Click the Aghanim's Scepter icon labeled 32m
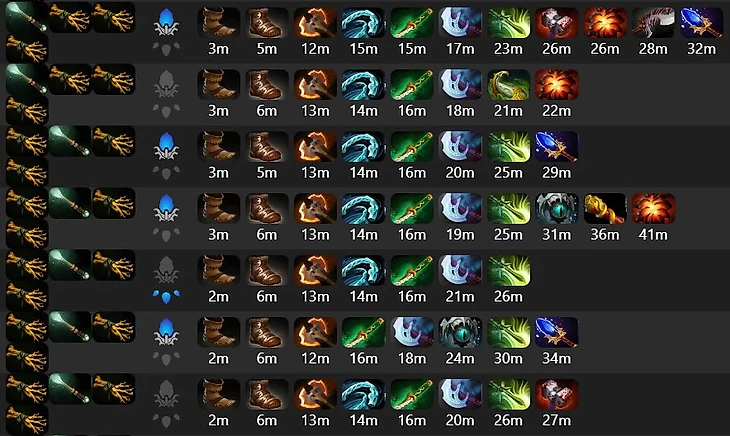Viewport: 730px width, 436px height. [x=702, y=22]
